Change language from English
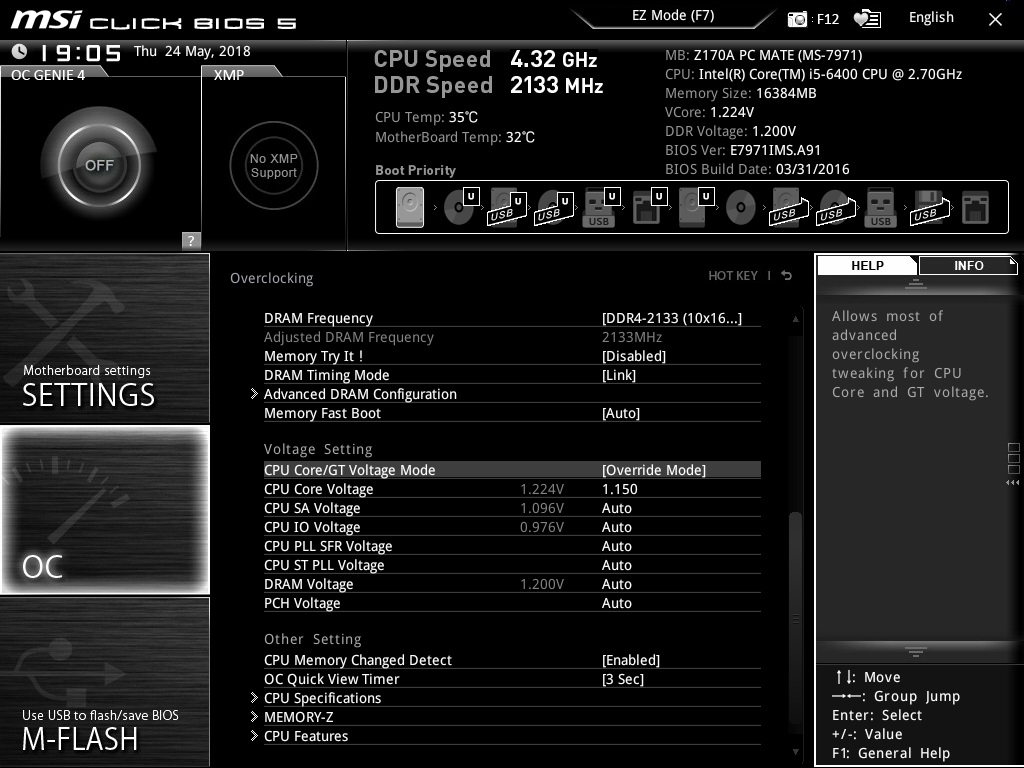Viewport: 1024px width, 768px height. (931, 18)
